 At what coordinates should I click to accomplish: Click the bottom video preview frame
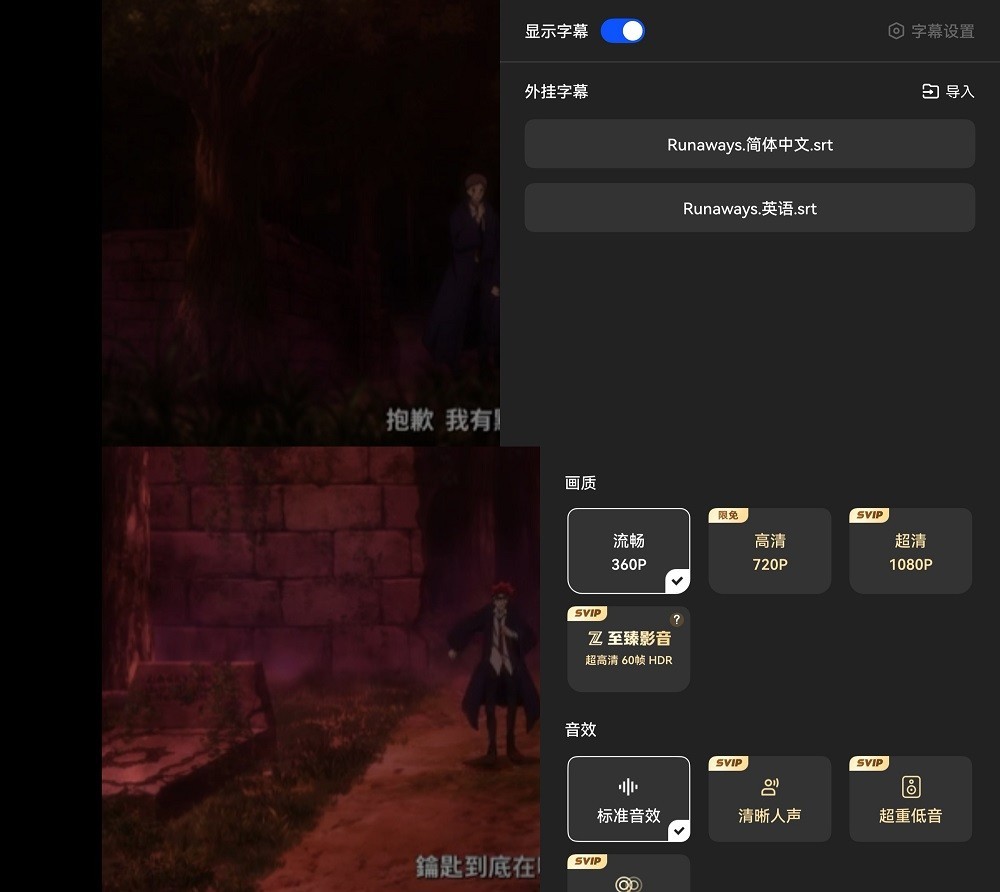tap(320, 669)
